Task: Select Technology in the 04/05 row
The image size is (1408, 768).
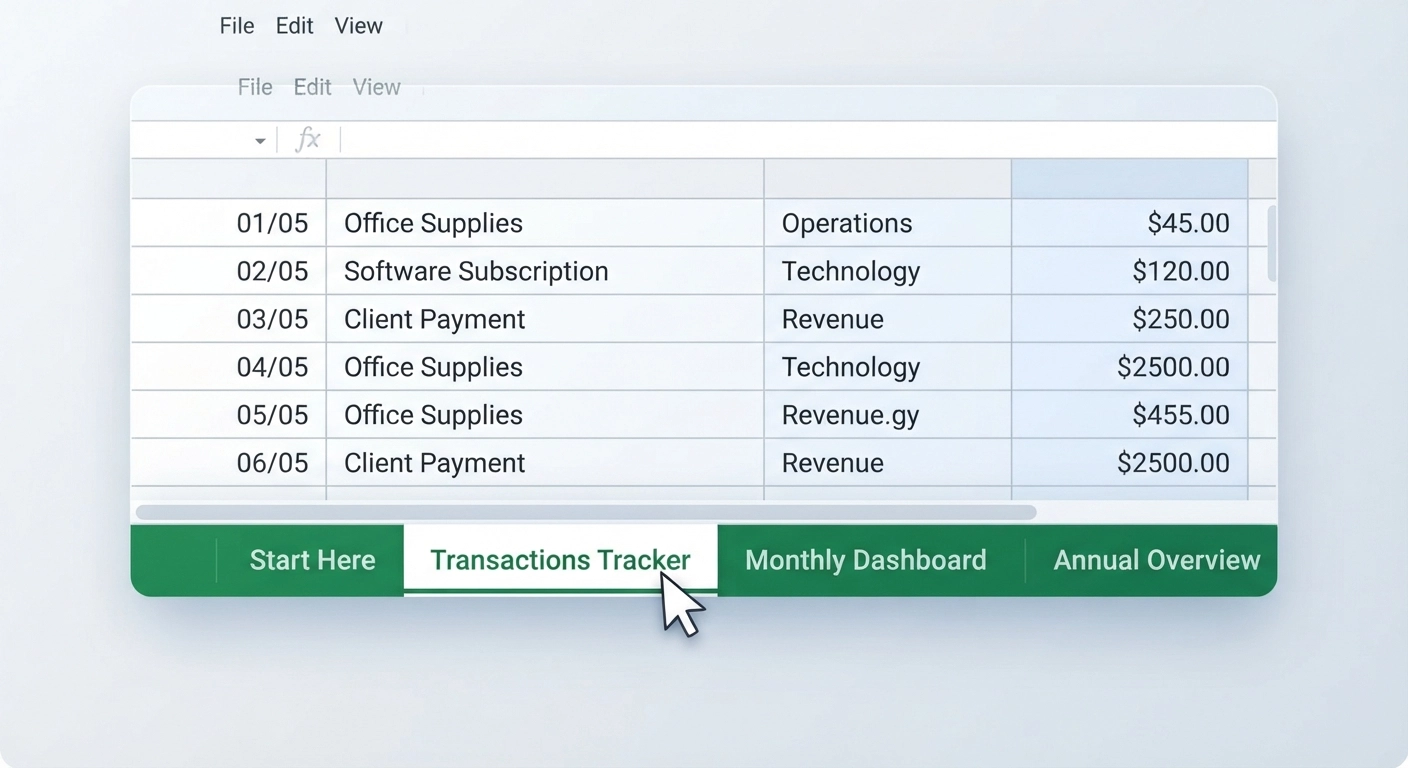Action: pos(888,367)
